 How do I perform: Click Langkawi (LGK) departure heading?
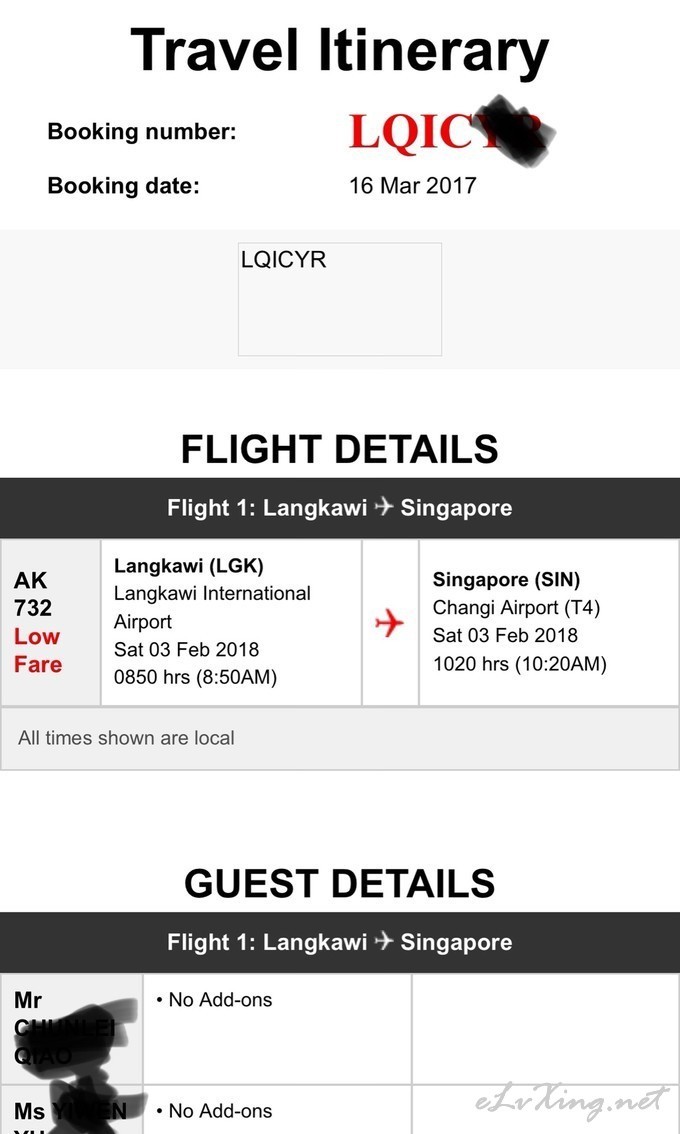click(189, 566)
